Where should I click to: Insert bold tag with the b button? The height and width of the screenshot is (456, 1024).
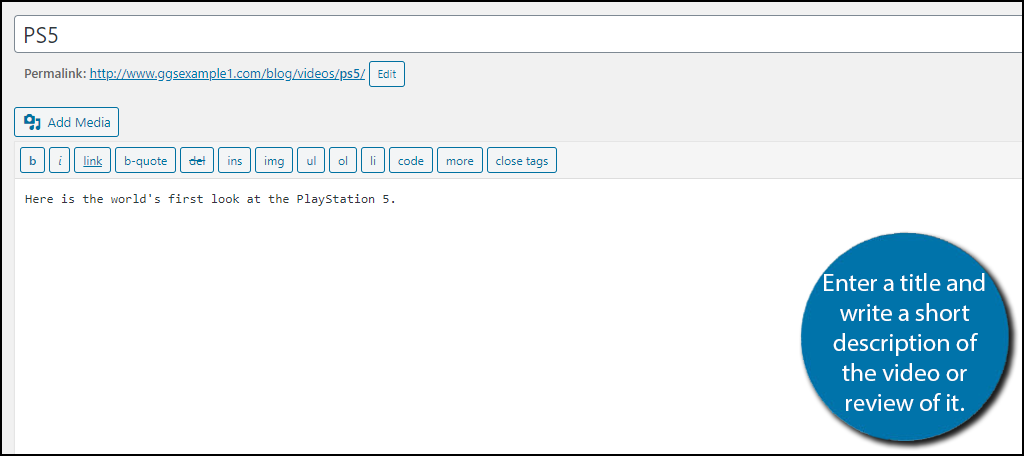[x=33, y=161]
